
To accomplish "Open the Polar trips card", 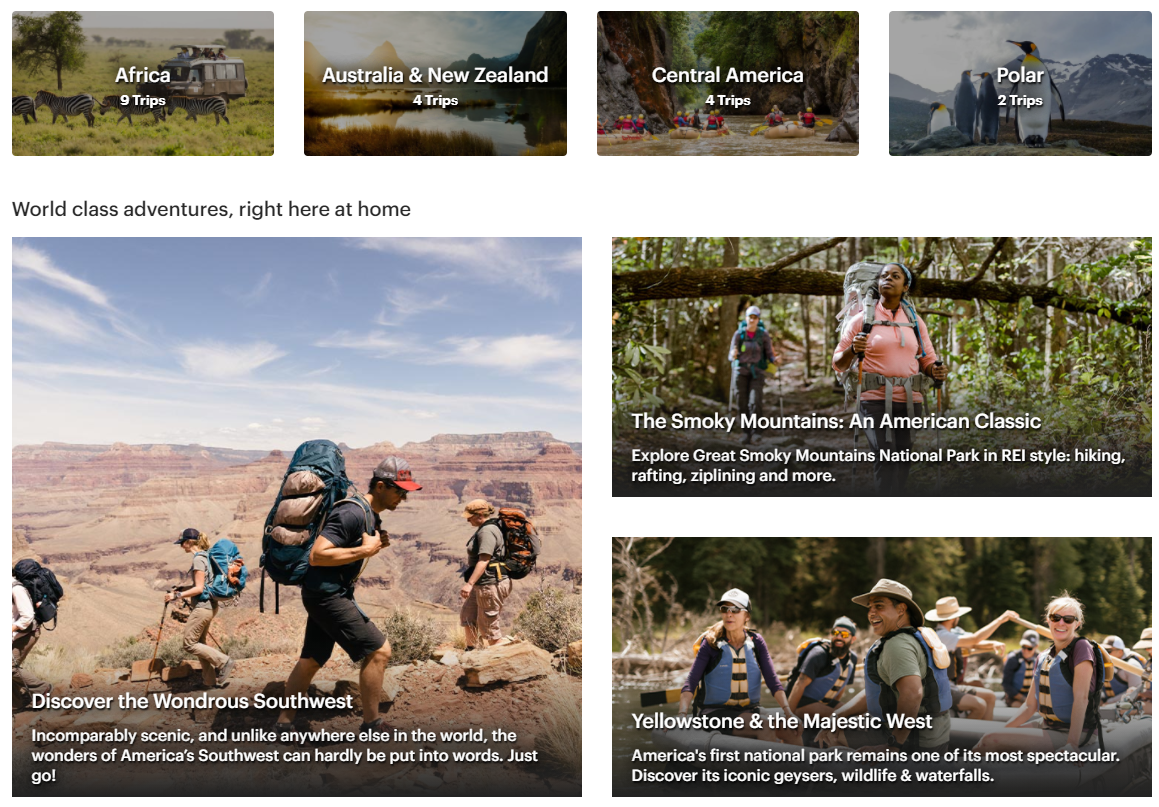I will click(x=1020, y=84).
